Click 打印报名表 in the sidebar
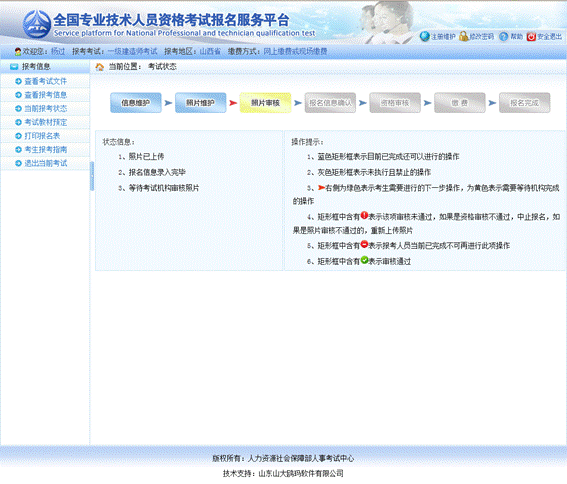Image resolution: width=567 pixels, height=484 pixels. point(42,136)
